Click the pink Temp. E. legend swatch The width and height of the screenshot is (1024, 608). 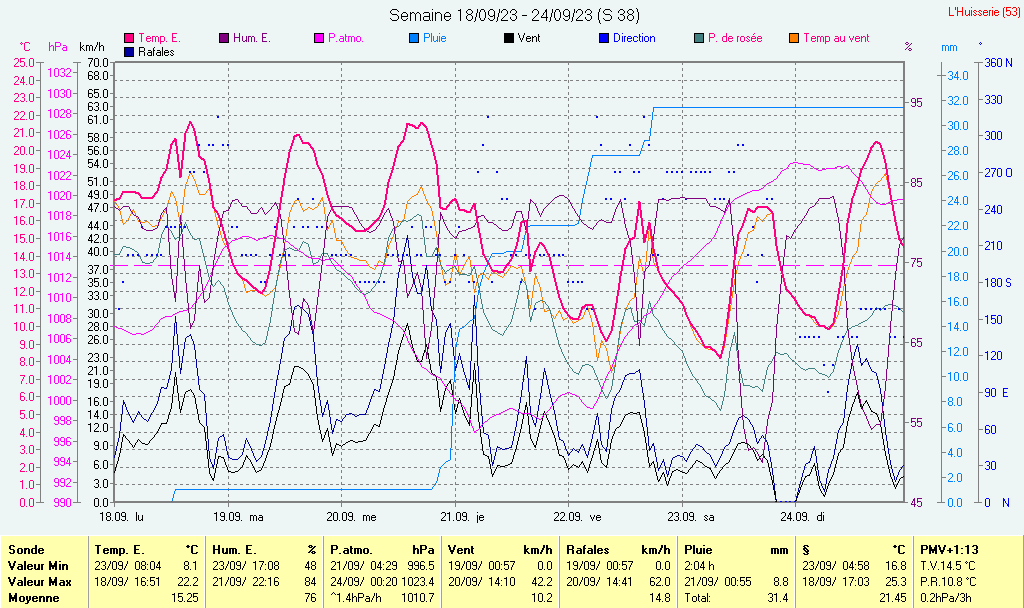point(129,39)
